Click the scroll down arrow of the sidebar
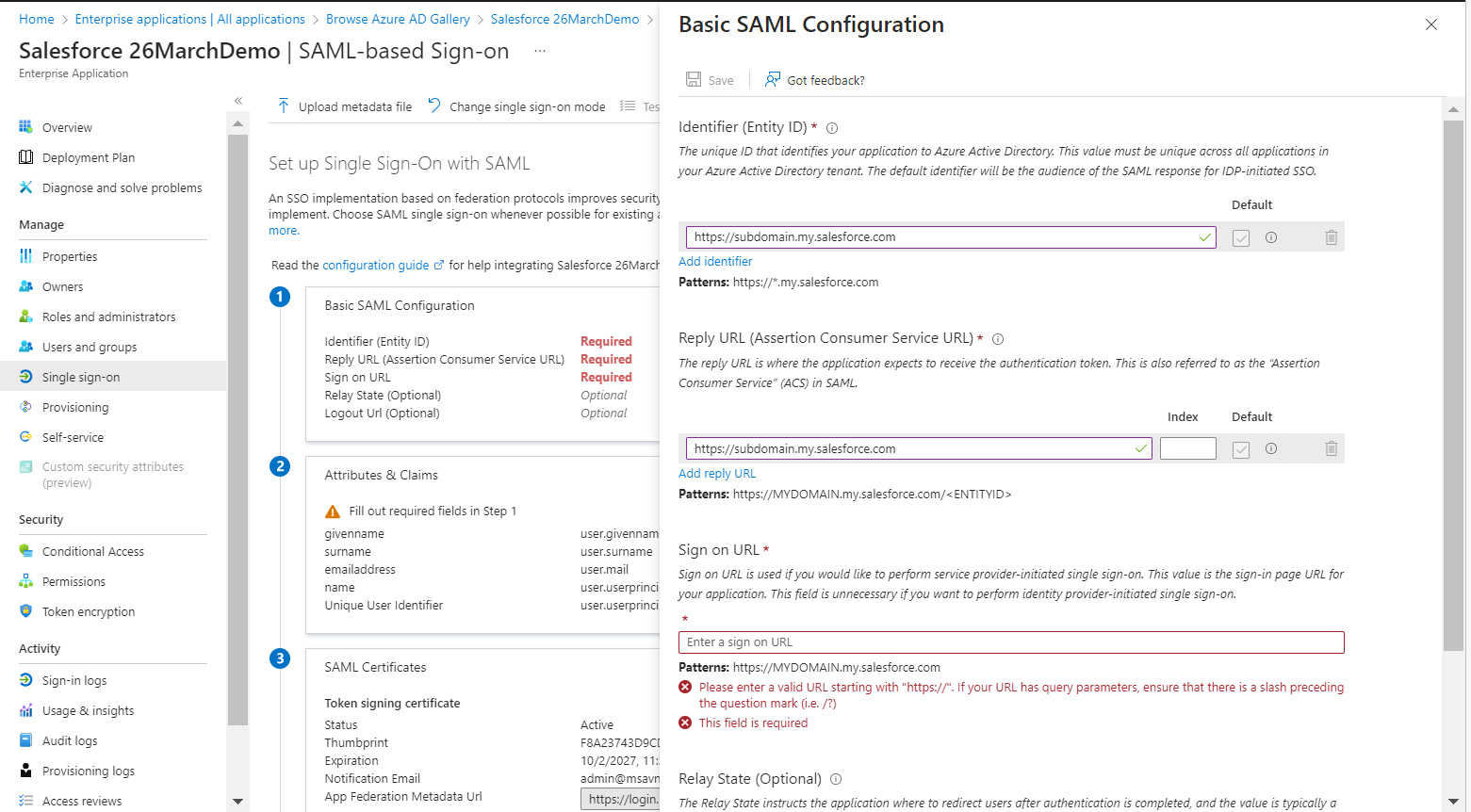The image size is (1471, 812). (237, 801)
